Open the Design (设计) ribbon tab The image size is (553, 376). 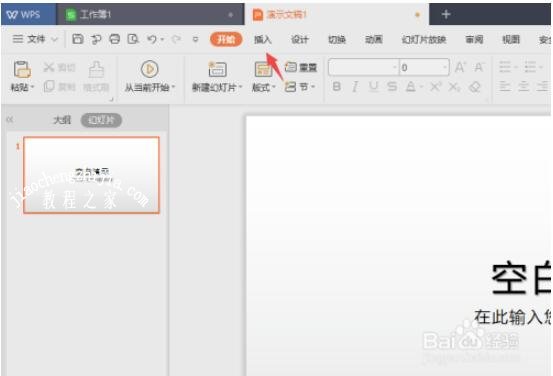300,39
